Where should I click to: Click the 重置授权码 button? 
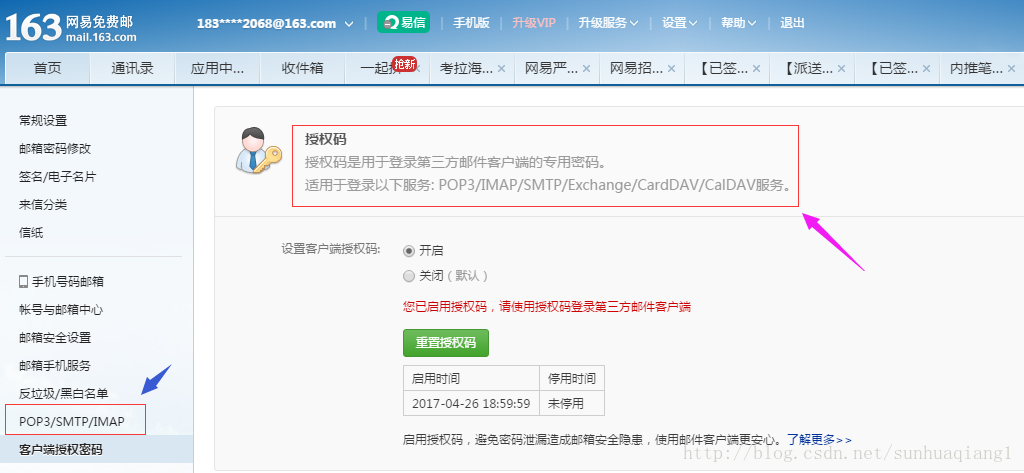[x=446, y=343]
